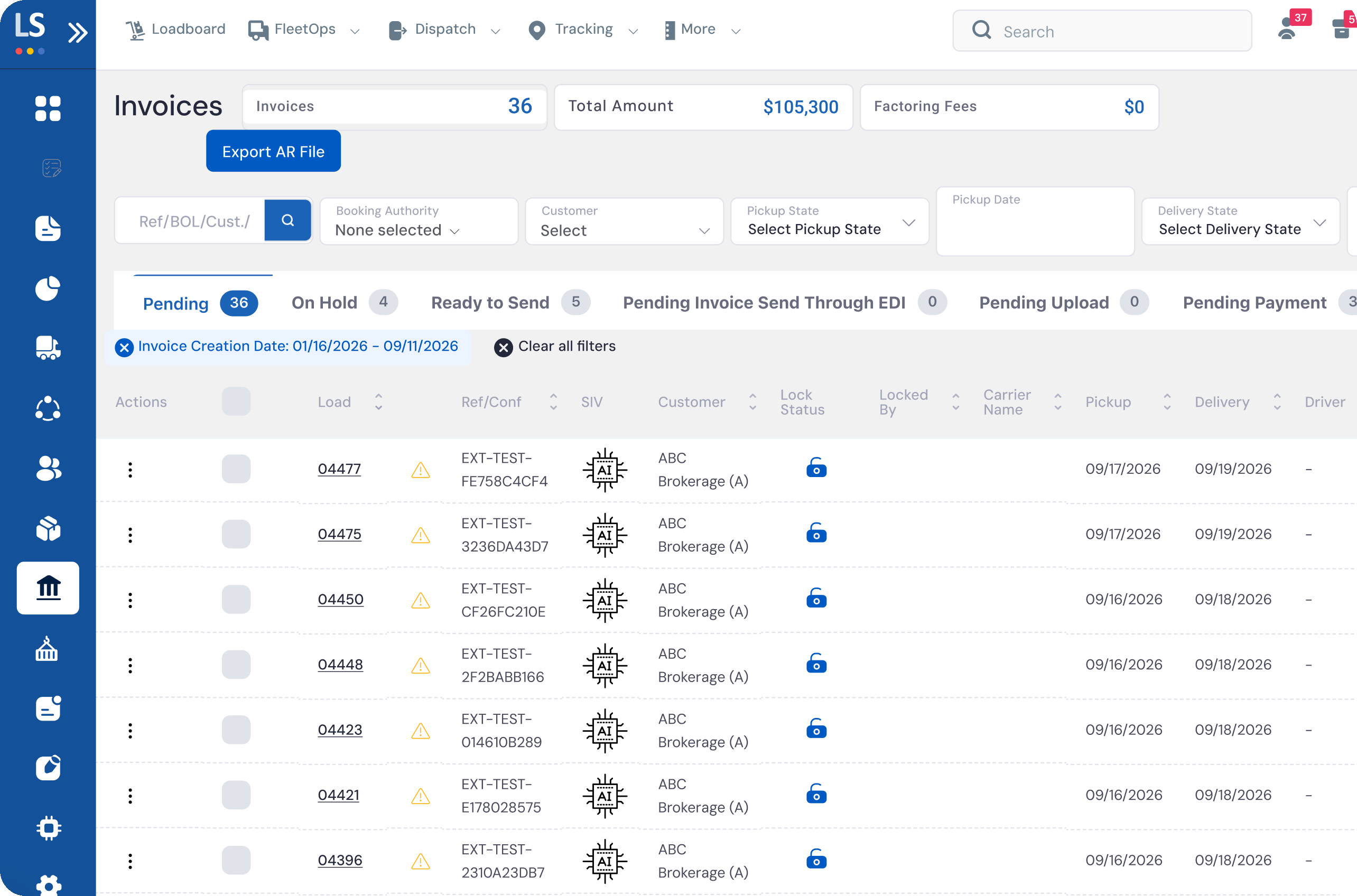Select the bank accounting sidebar icon

pyautogui.click(x=48, y=588)
